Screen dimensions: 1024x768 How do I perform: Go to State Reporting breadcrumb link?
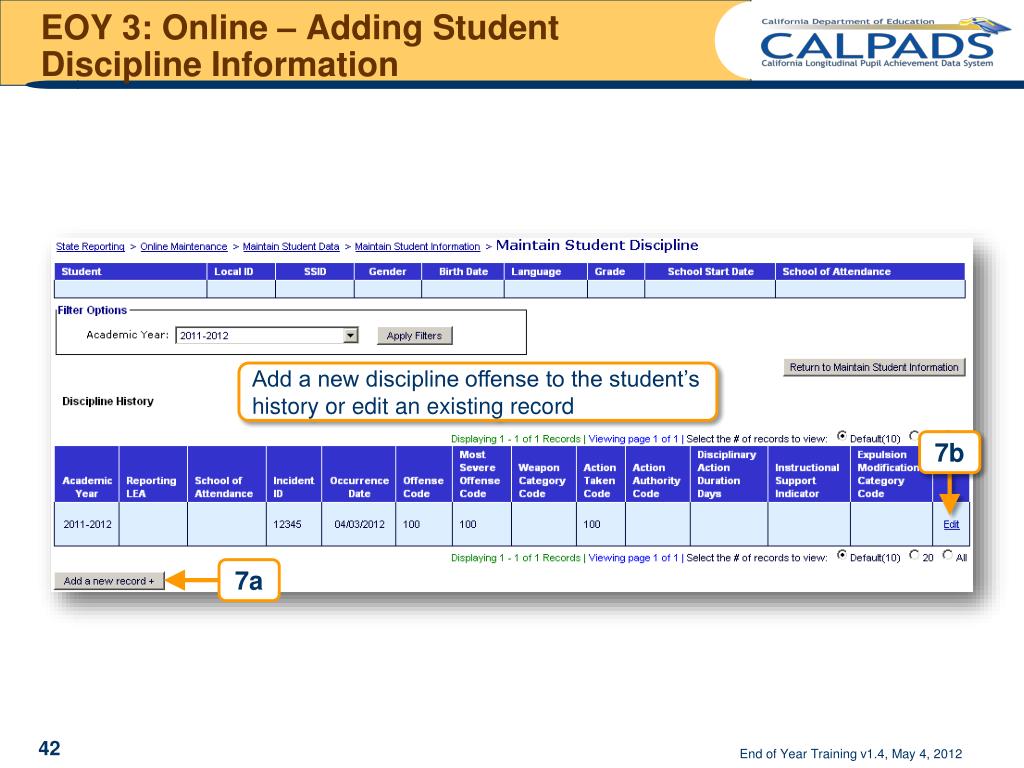pos(90,246)
